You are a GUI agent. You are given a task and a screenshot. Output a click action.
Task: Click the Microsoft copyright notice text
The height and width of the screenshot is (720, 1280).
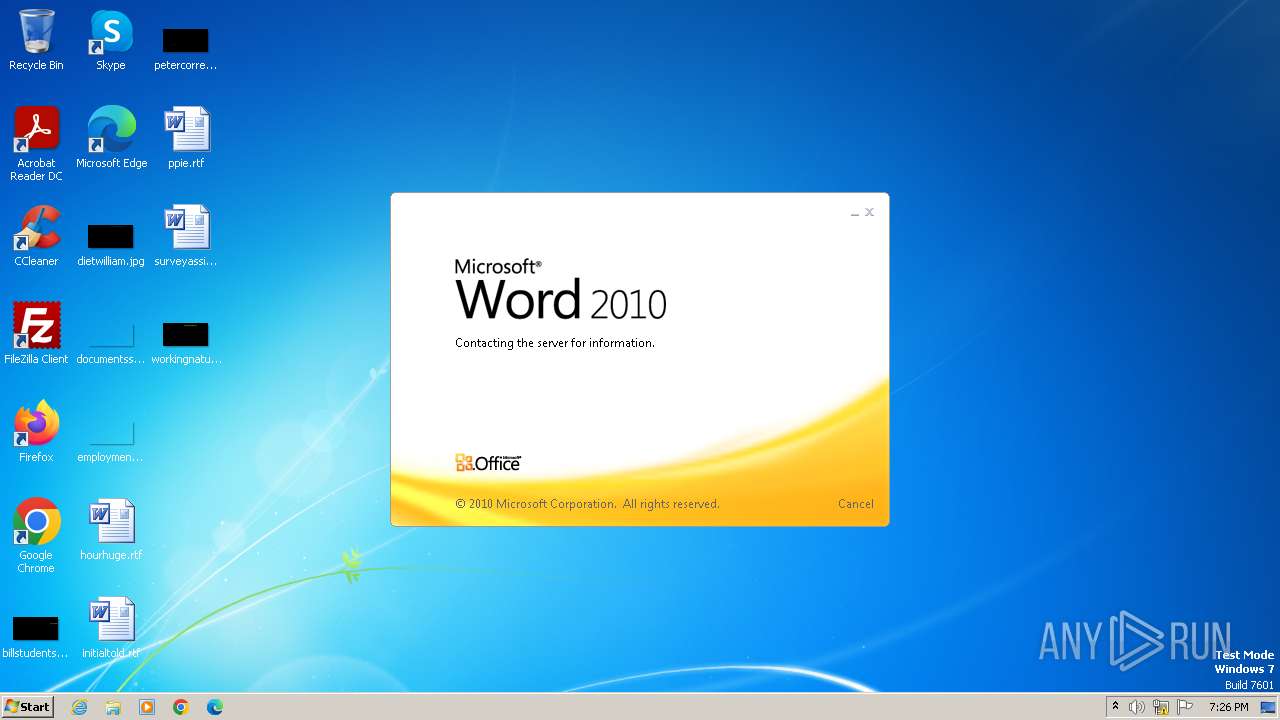587,504
